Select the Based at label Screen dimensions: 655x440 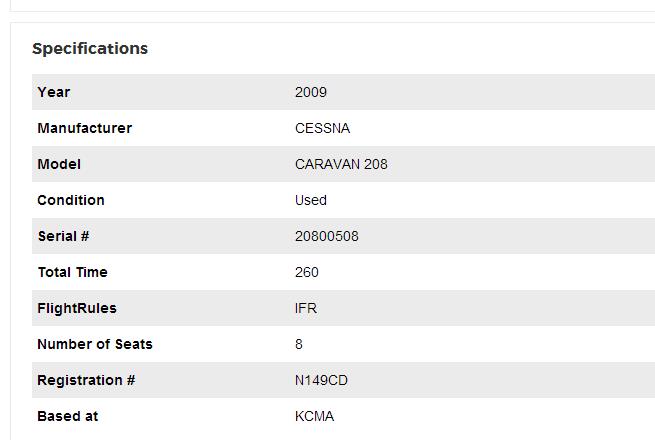click(68, 416)
